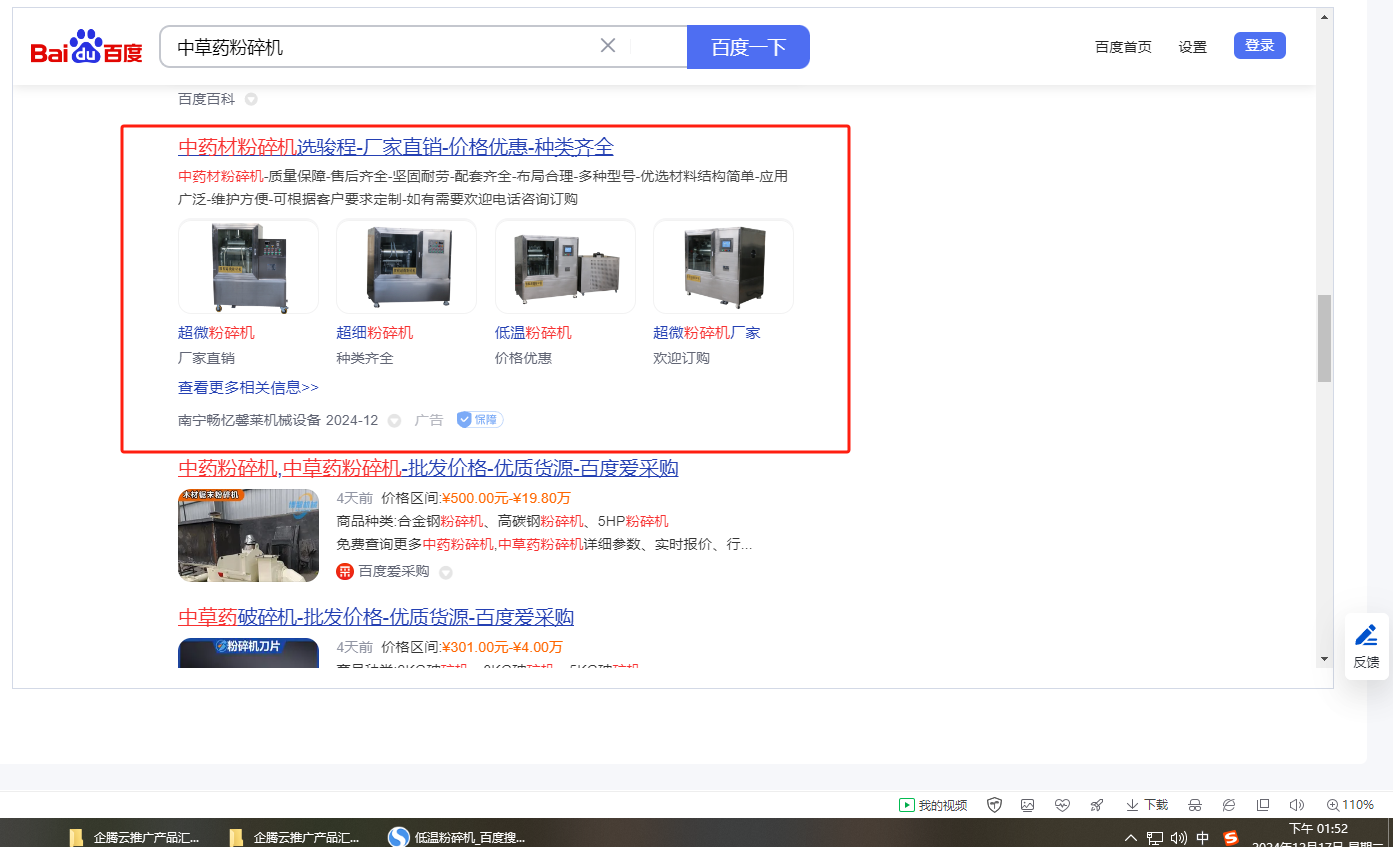Go to 百度首页
Screen dimensions: 1393x847
[1123, 47]
